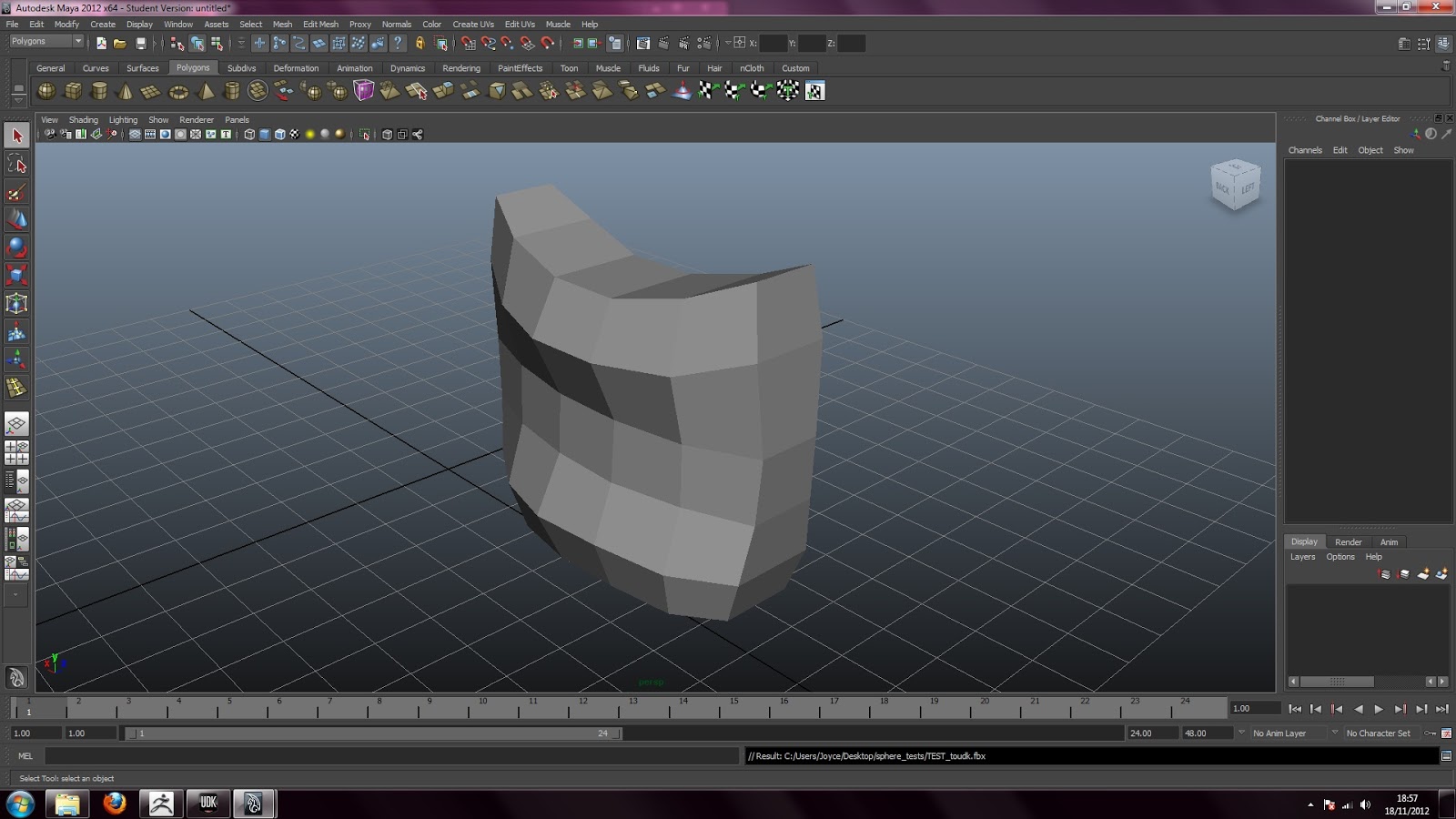The height and width of the screenshot is (819, 1456).
Task: Click the MEL command input field
Action: click(x=391, y=756)
